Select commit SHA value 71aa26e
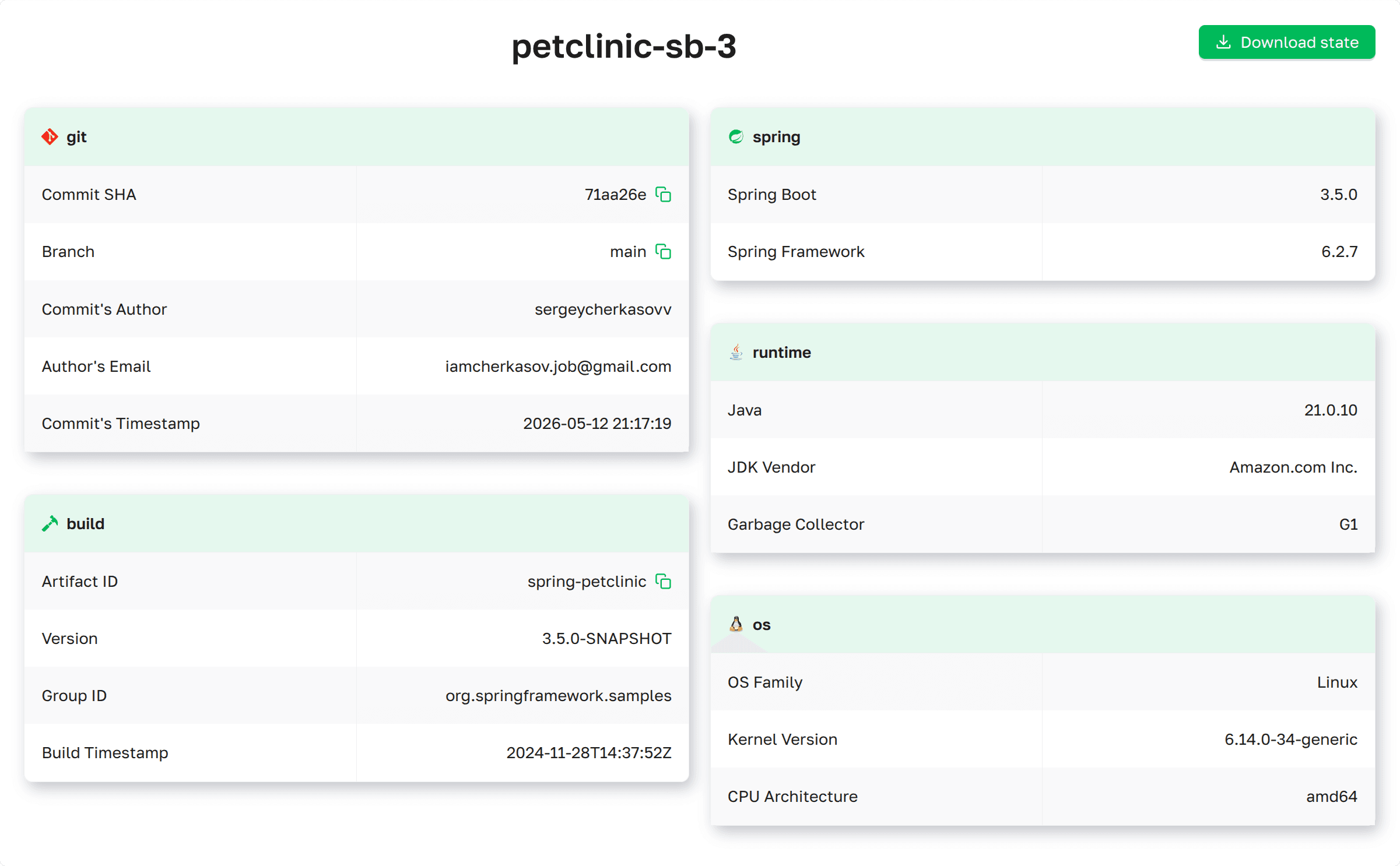Viewport: 1400px width, 866px height. tap(615, 195)
